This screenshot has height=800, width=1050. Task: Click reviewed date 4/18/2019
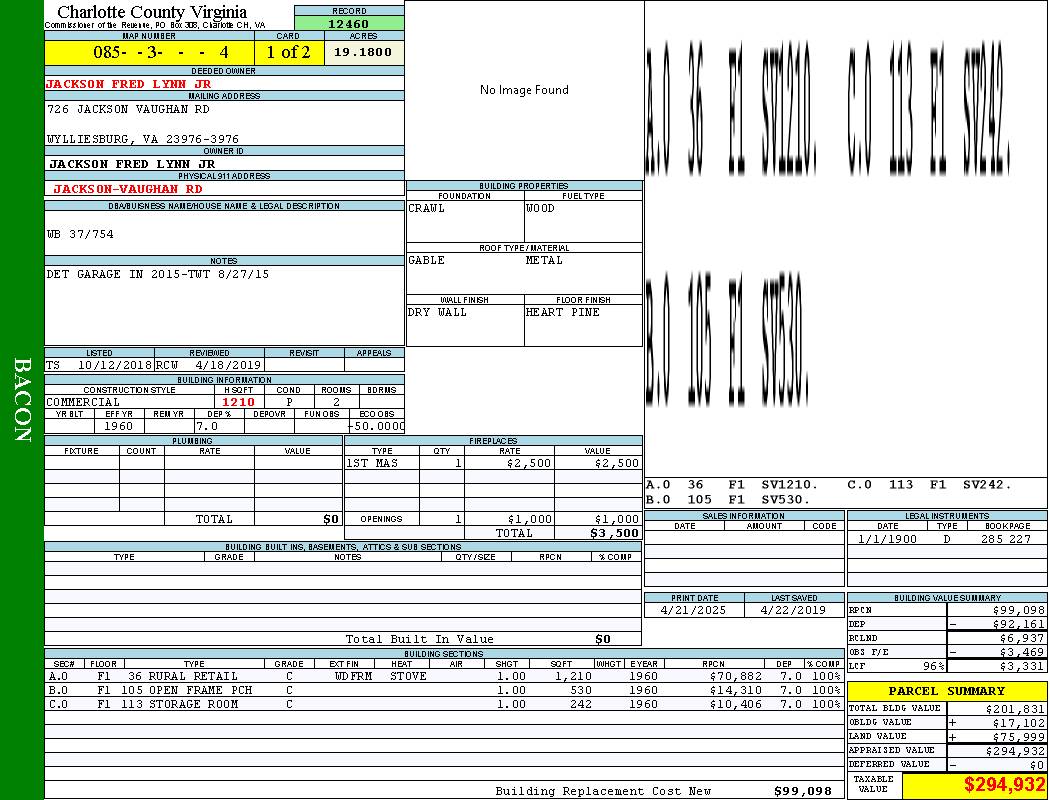pos(227,366)
